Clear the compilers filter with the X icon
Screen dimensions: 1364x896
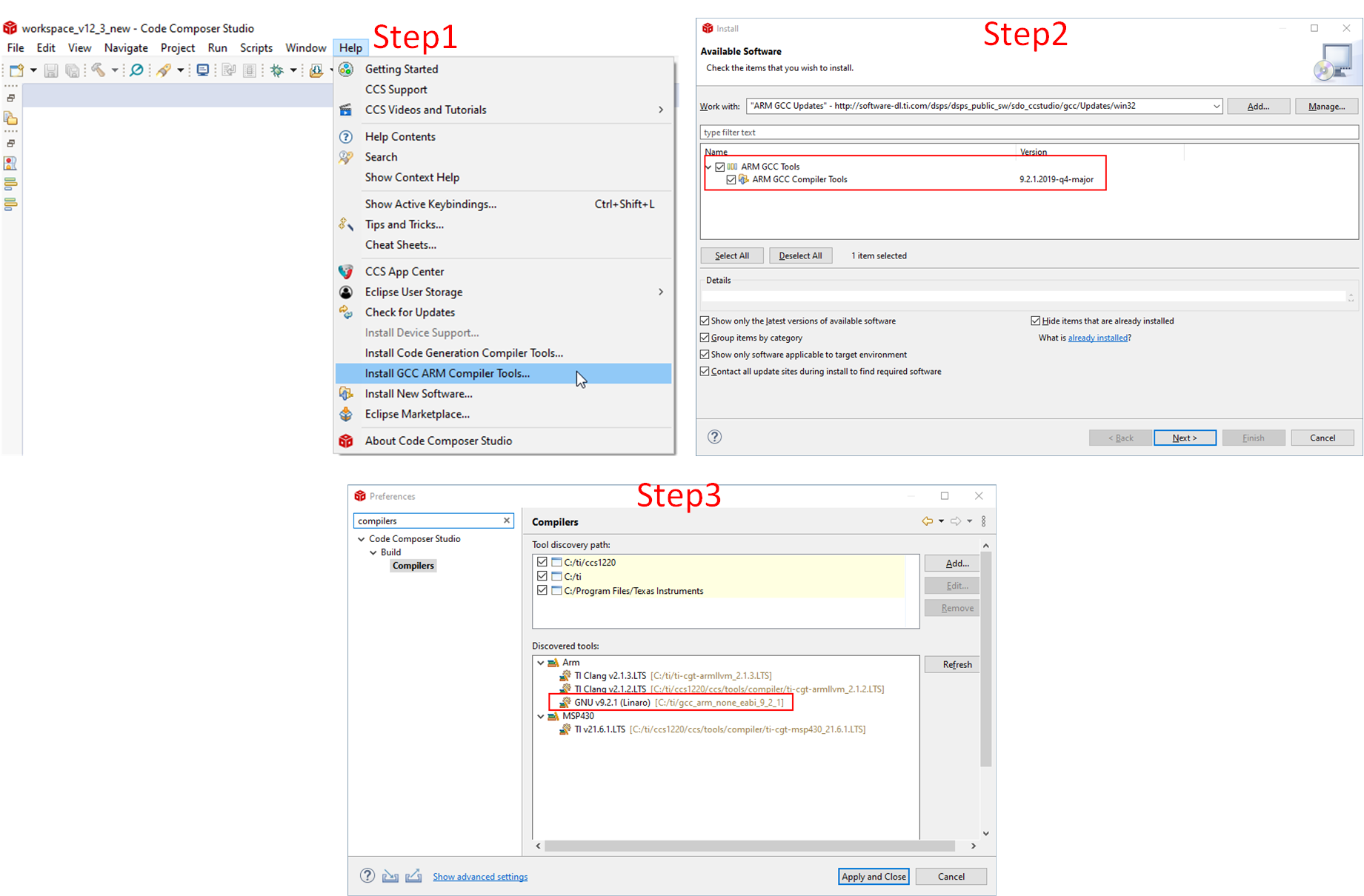507,521
